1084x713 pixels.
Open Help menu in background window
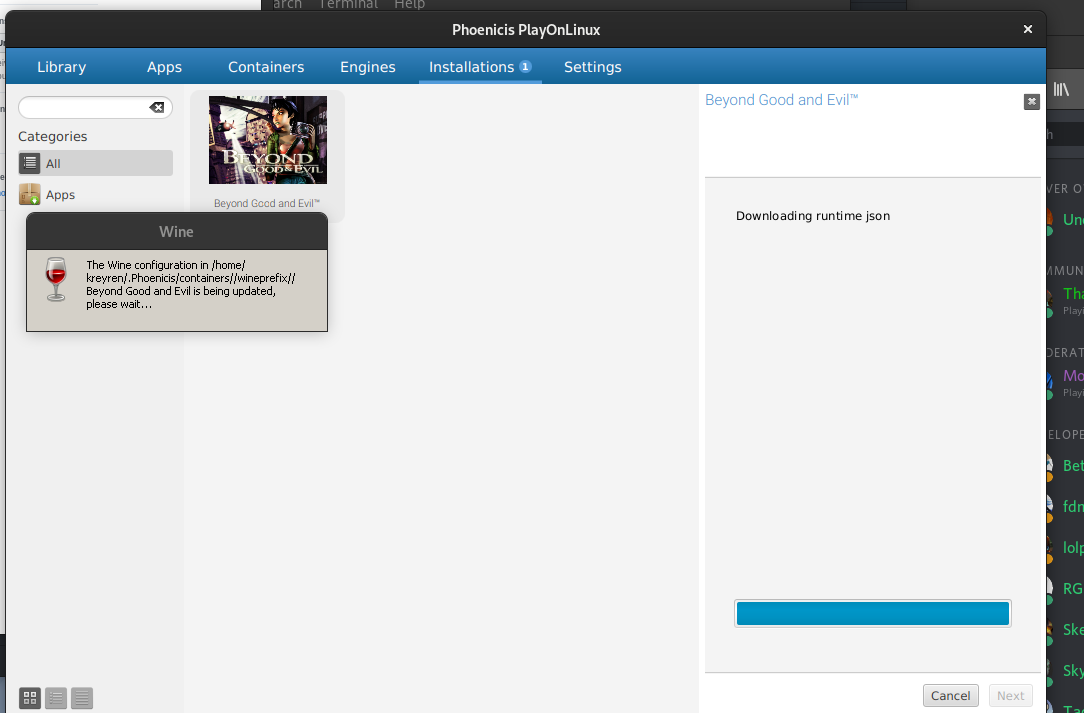pyautogui.click(x=409, y=4)
